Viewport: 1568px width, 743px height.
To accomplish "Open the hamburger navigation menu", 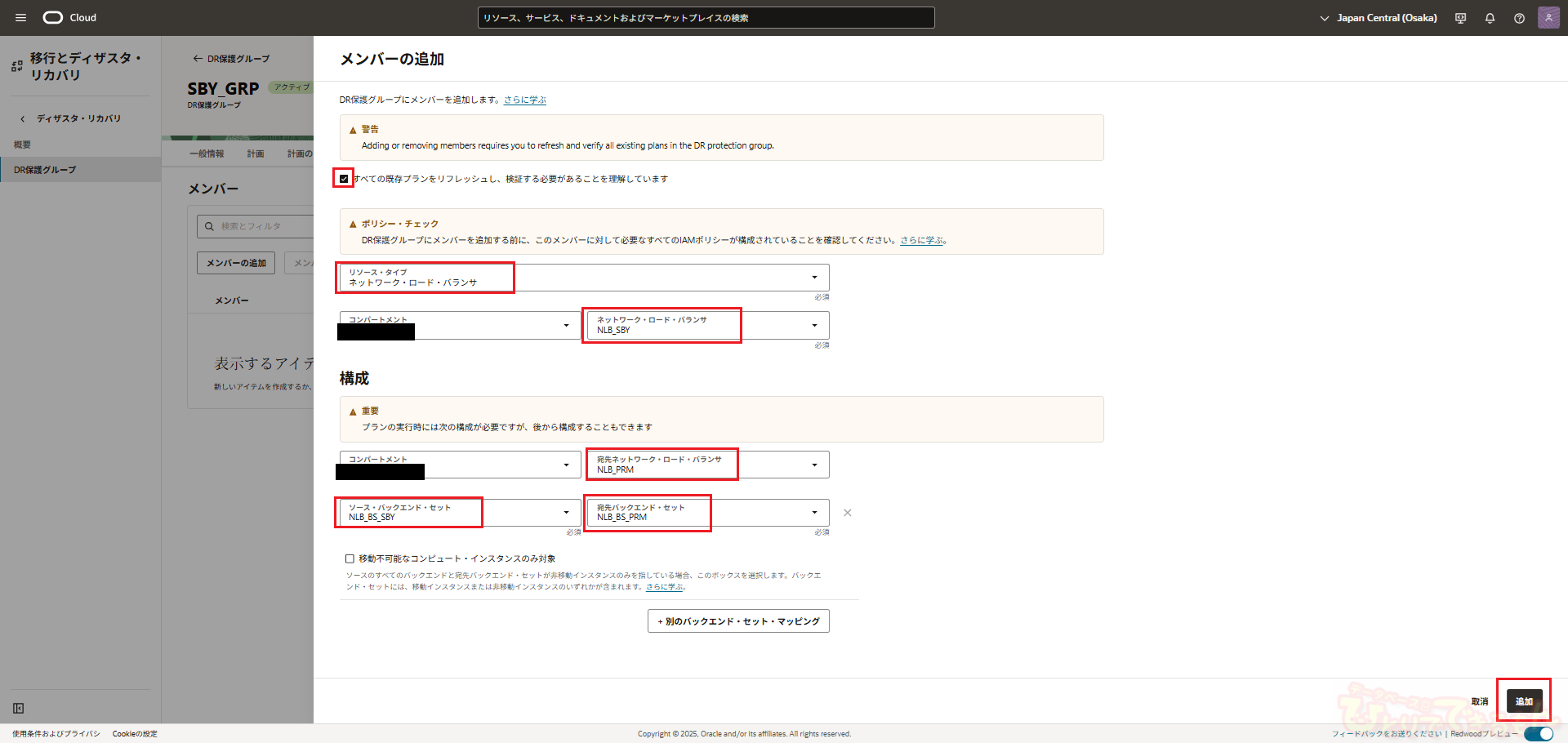I will (x=20, y=18).
